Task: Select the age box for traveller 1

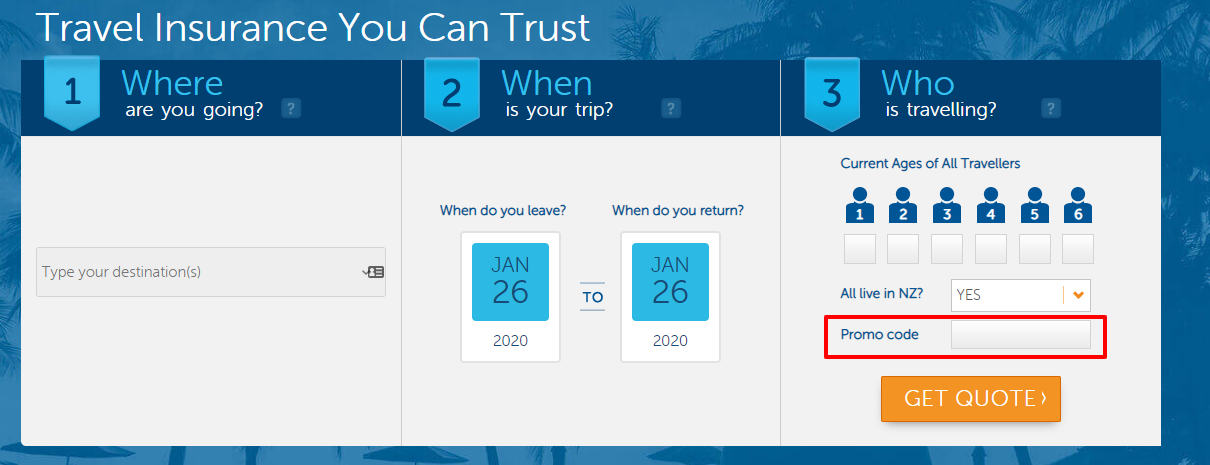Action: pyautogui.click(x=860, y=249)
